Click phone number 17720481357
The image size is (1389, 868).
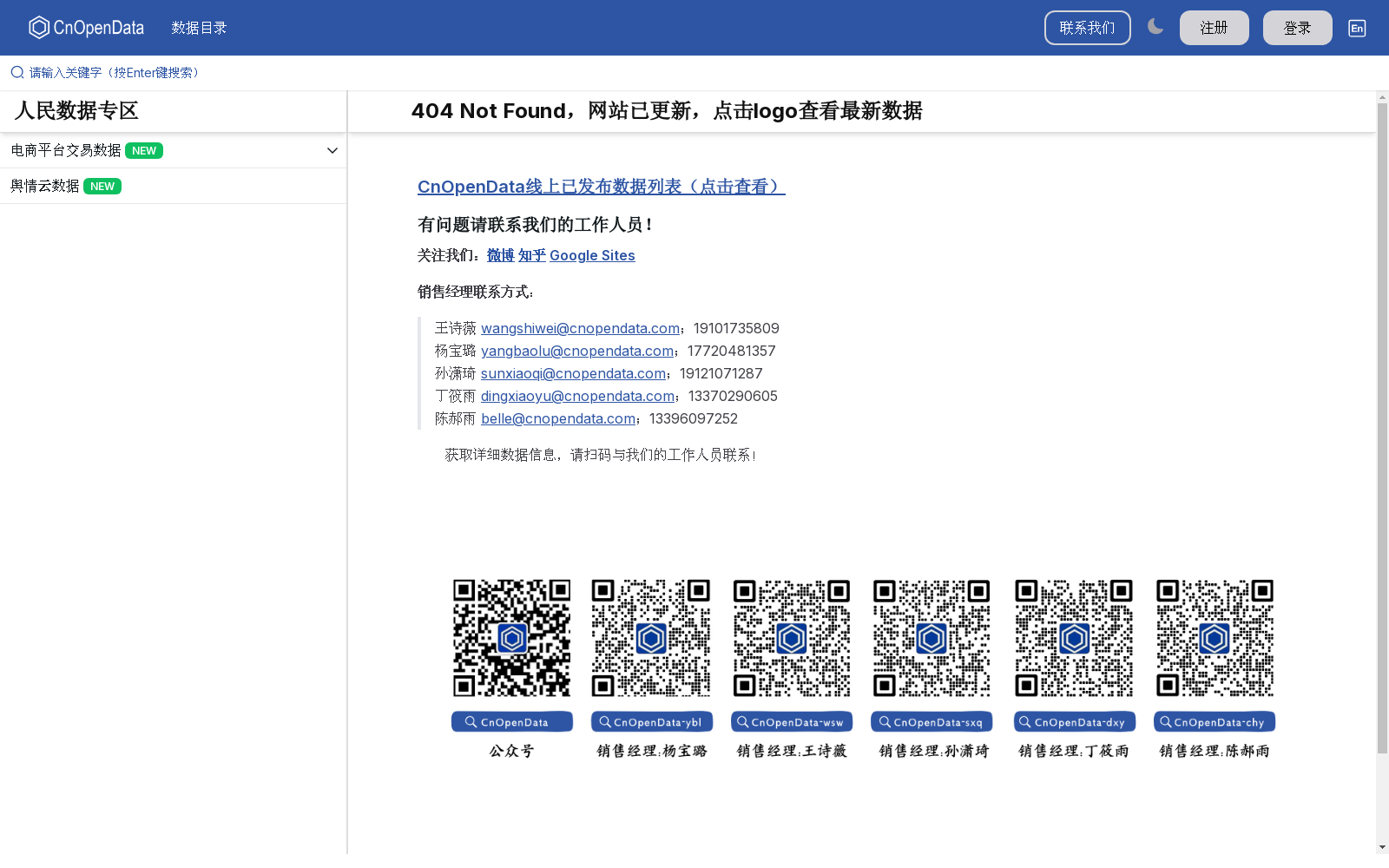pyautogui.click(x=732, y=351)
